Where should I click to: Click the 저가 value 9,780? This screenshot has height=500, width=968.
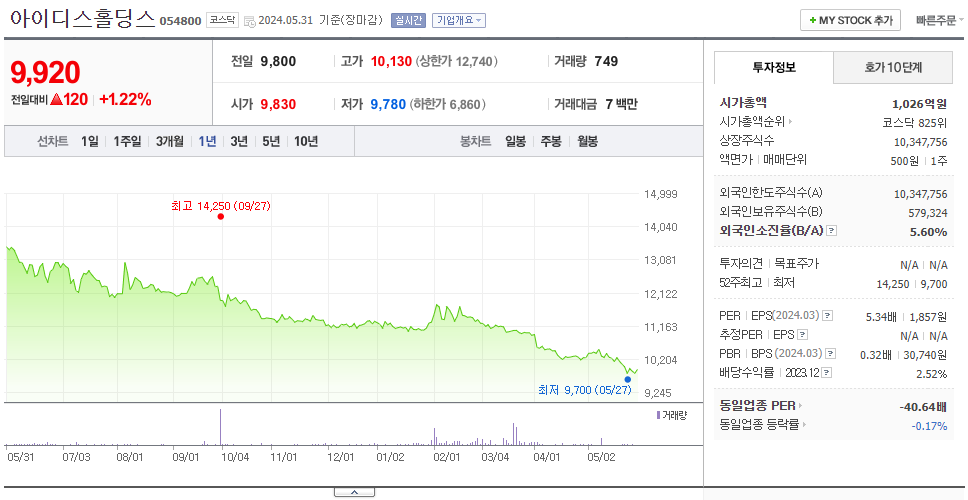[388, 104]
